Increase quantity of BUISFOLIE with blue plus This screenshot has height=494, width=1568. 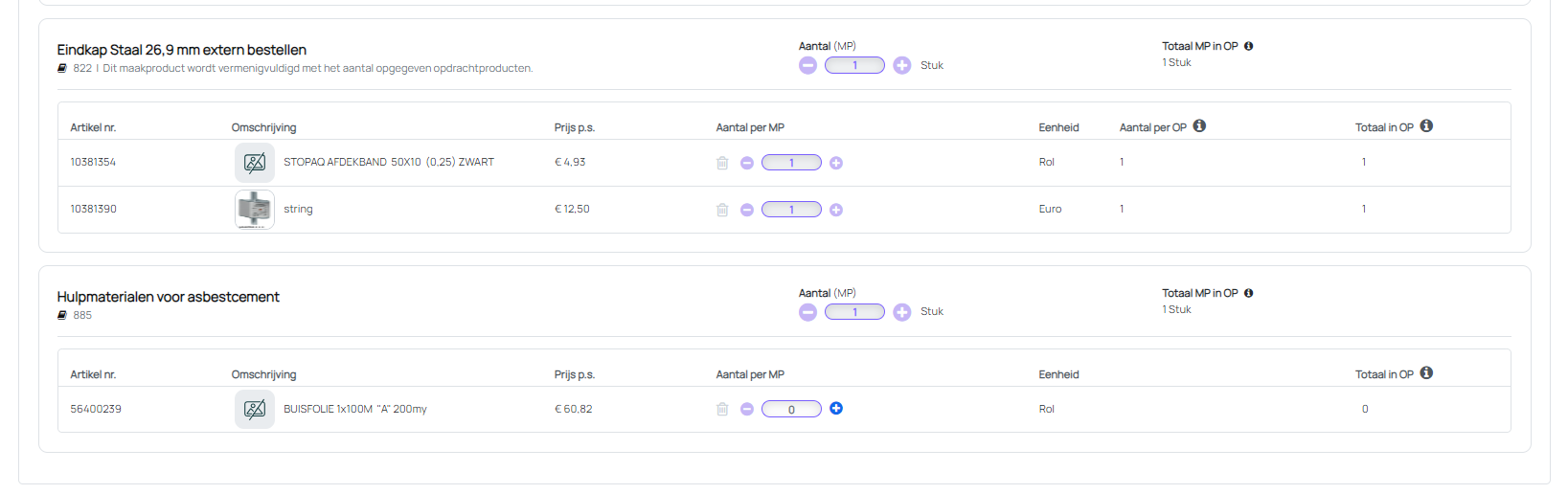click(836, 409)
